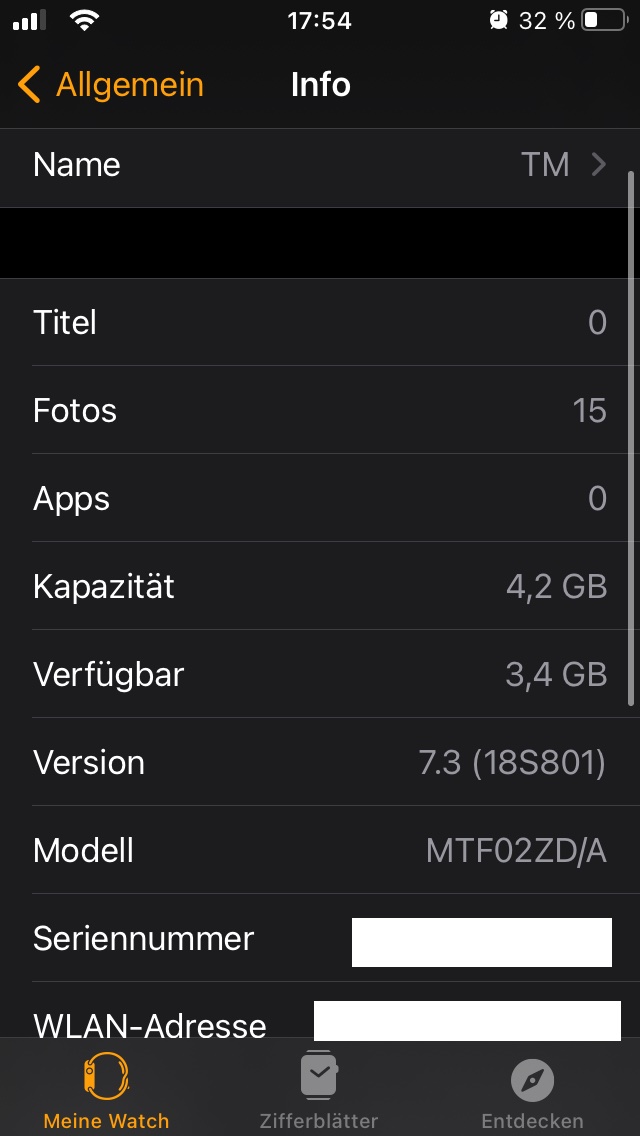Screen dimensions: 640x1136
Task: Open the Meine Watch tab icon
Action: (x=106, y=1077)
